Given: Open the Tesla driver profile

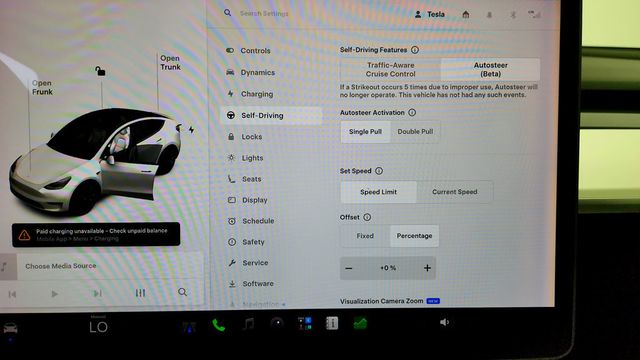Looking at the screenshot, I should (429, 14).
